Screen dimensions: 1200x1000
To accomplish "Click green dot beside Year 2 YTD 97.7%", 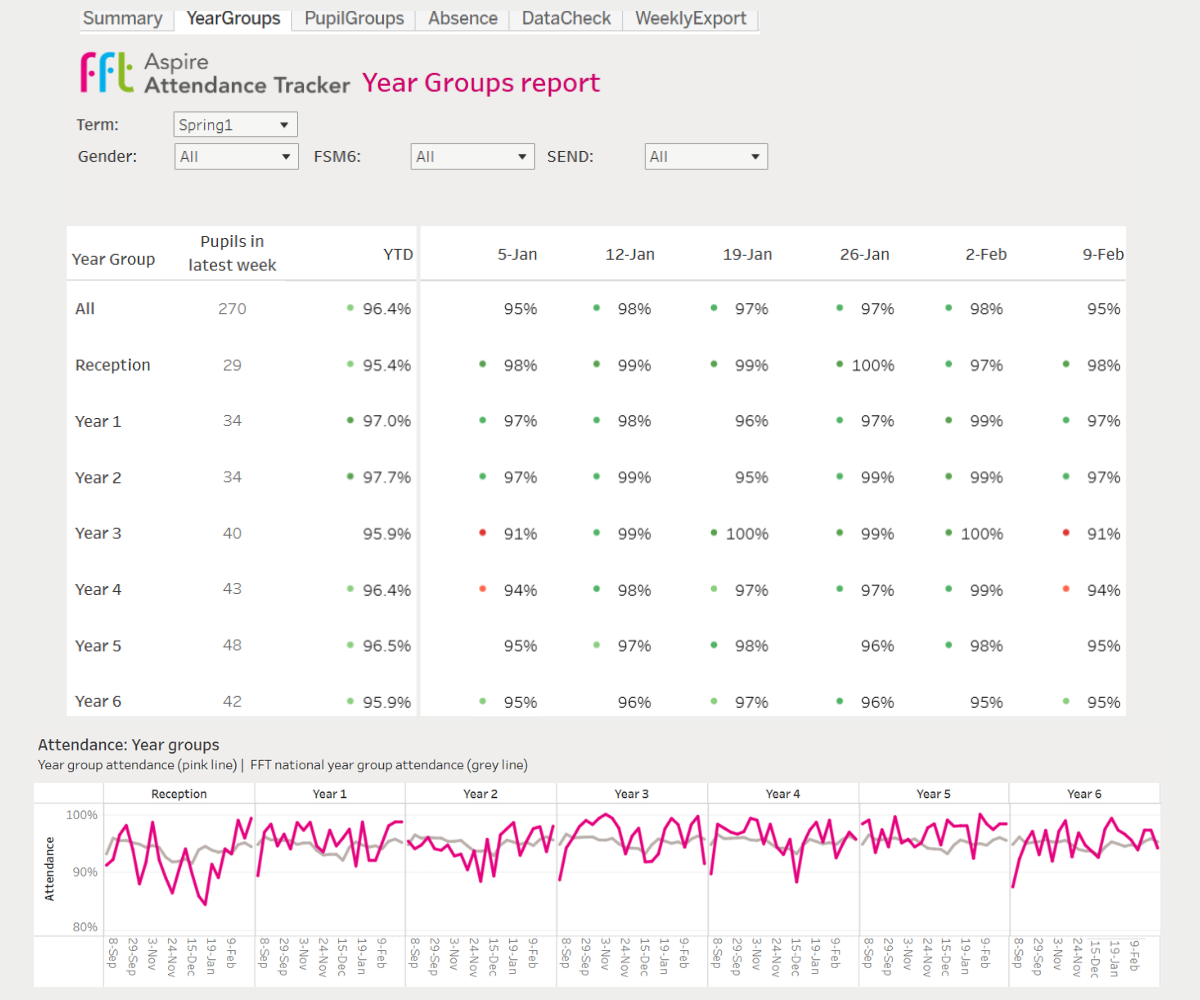I will coord(350,477).
